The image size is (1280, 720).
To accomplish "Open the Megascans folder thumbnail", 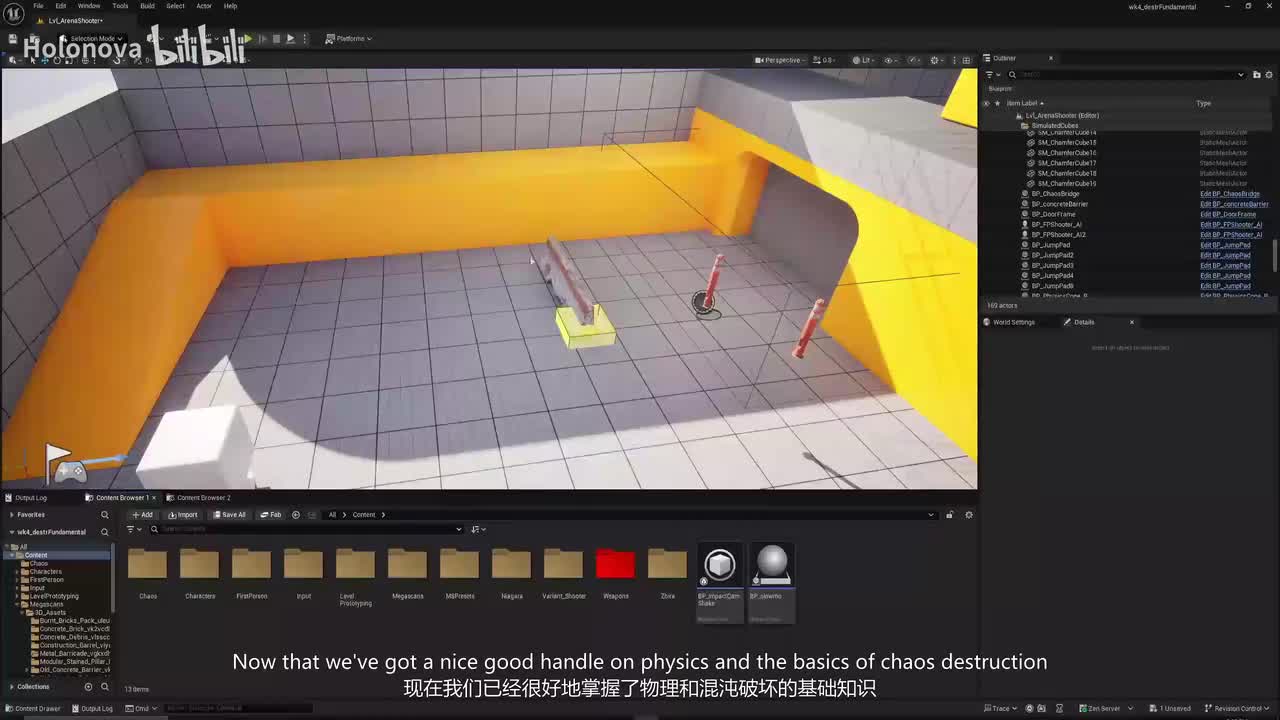I will click(x=407, y=565).
